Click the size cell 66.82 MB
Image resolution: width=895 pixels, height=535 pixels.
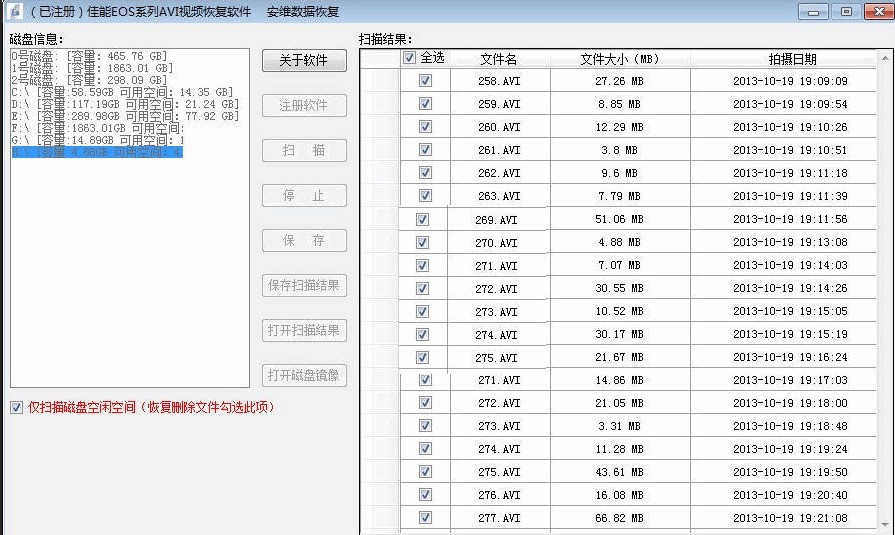[x=620, y=518]
